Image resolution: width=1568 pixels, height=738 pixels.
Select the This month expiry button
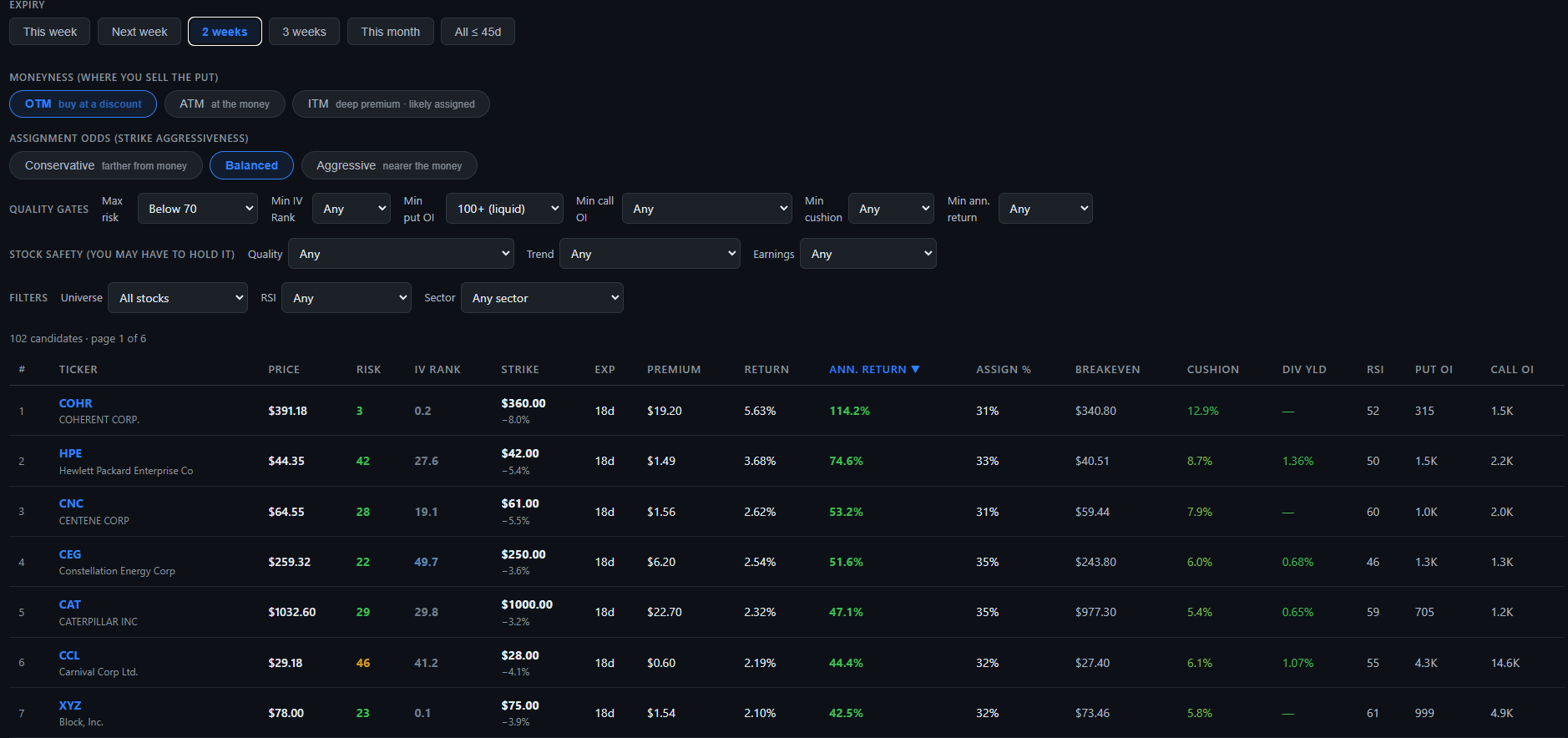tap(391, 32)
